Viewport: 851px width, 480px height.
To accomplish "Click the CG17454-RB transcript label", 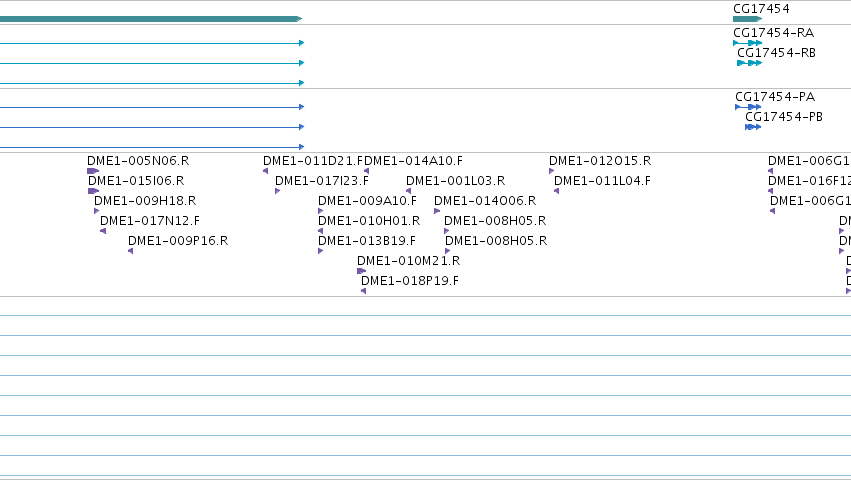I will coord(776,53).
